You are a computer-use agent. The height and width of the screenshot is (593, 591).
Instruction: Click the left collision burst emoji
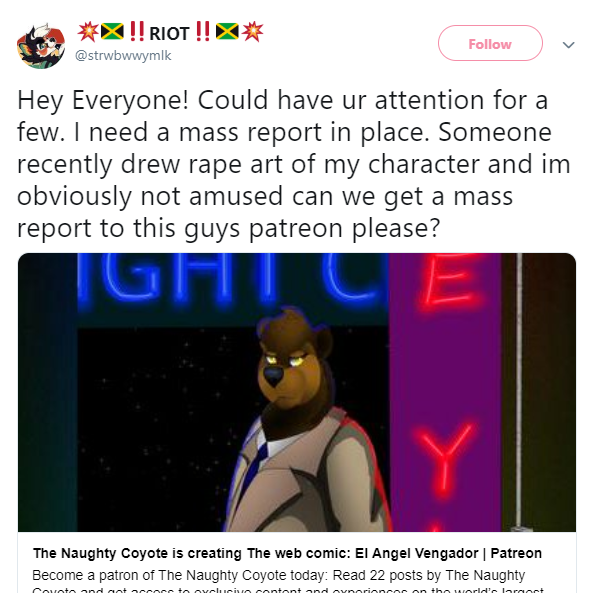tap(88, 32)
